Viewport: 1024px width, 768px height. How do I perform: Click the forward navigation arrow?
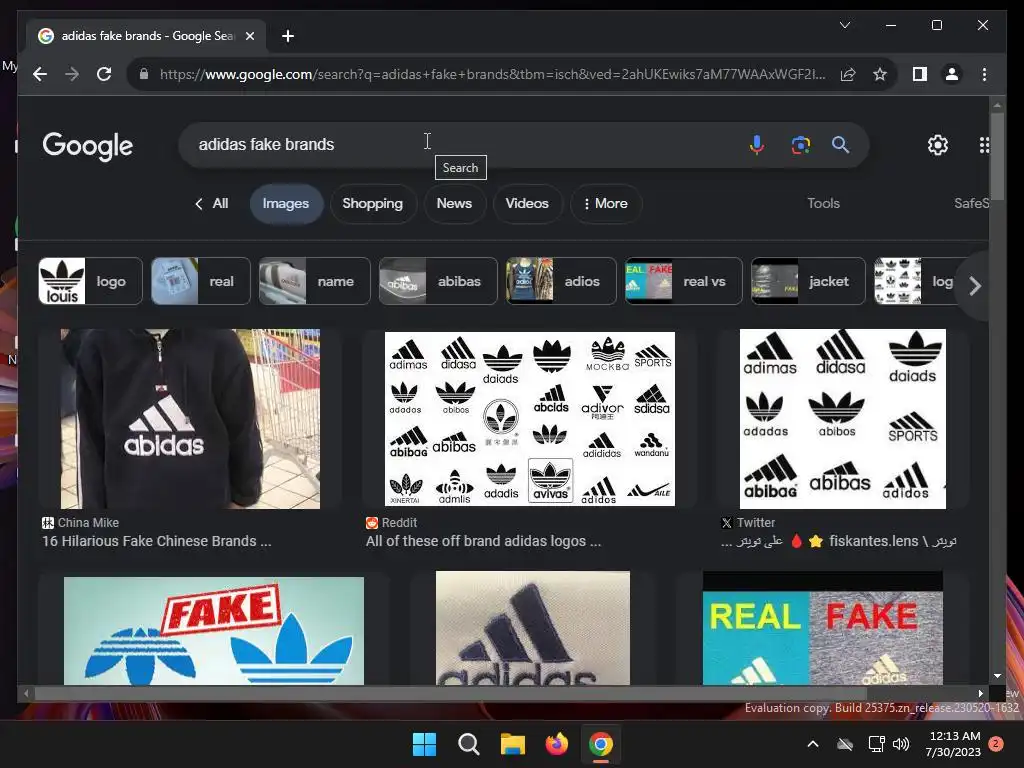click(x=72, y=74)
